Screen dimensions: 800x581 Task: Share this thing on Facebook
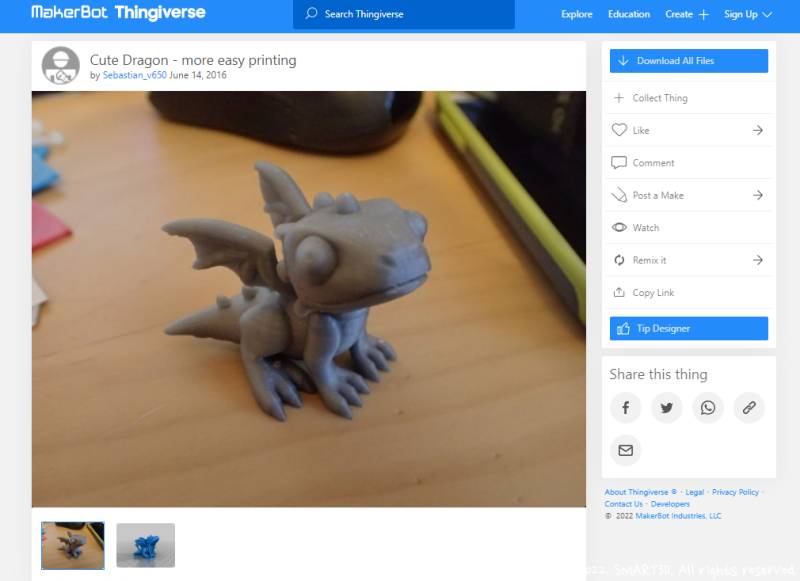[x=626, y=408]
